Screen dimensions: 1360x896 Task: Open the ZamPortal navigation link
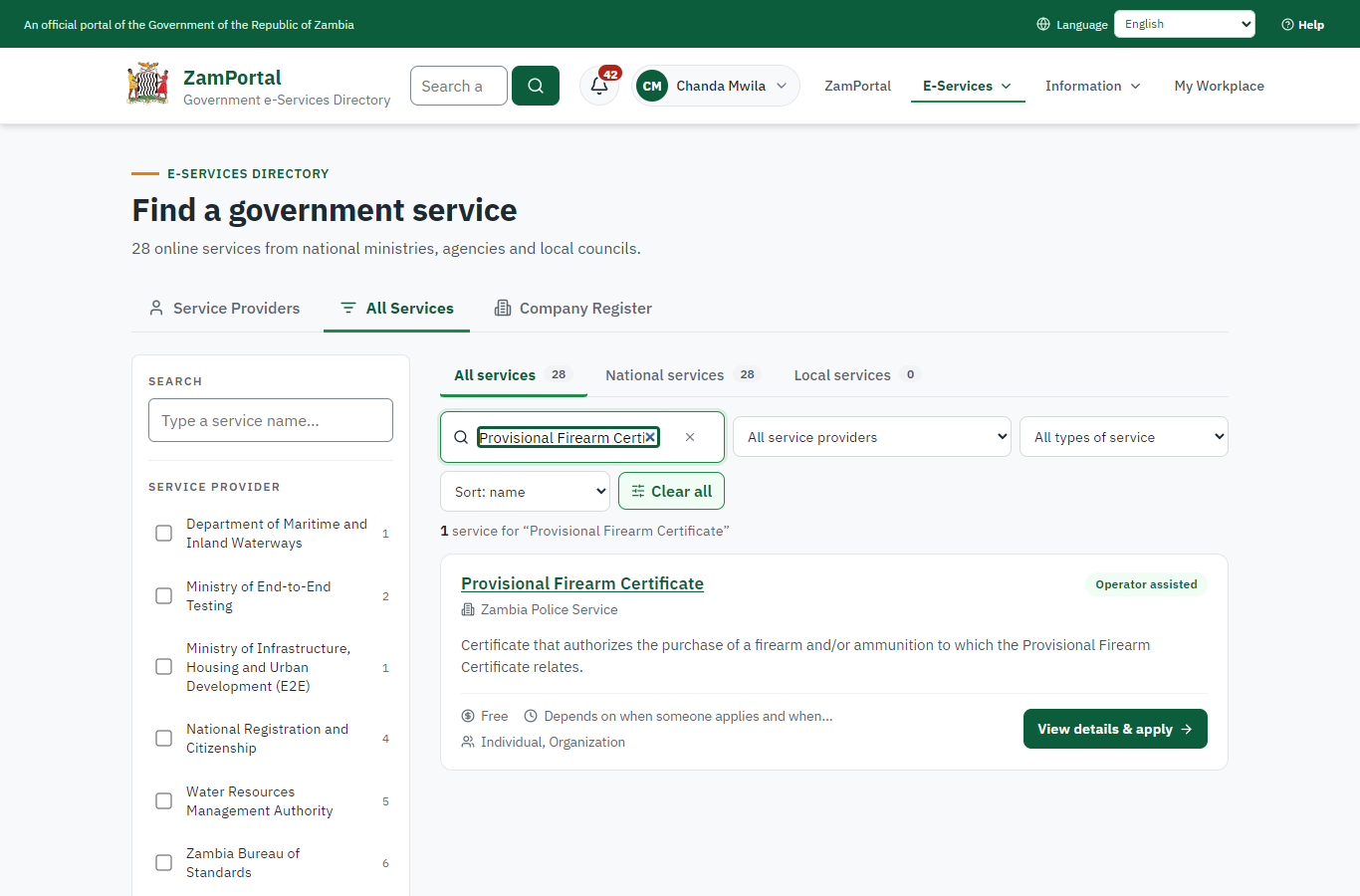tap(858, 86)
